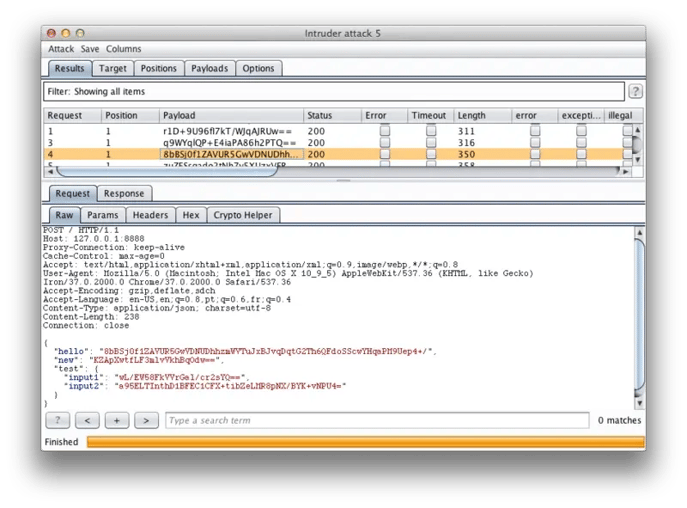687x508 pixels.
Task: Open the Save menu
Action: tap(90, 48)
